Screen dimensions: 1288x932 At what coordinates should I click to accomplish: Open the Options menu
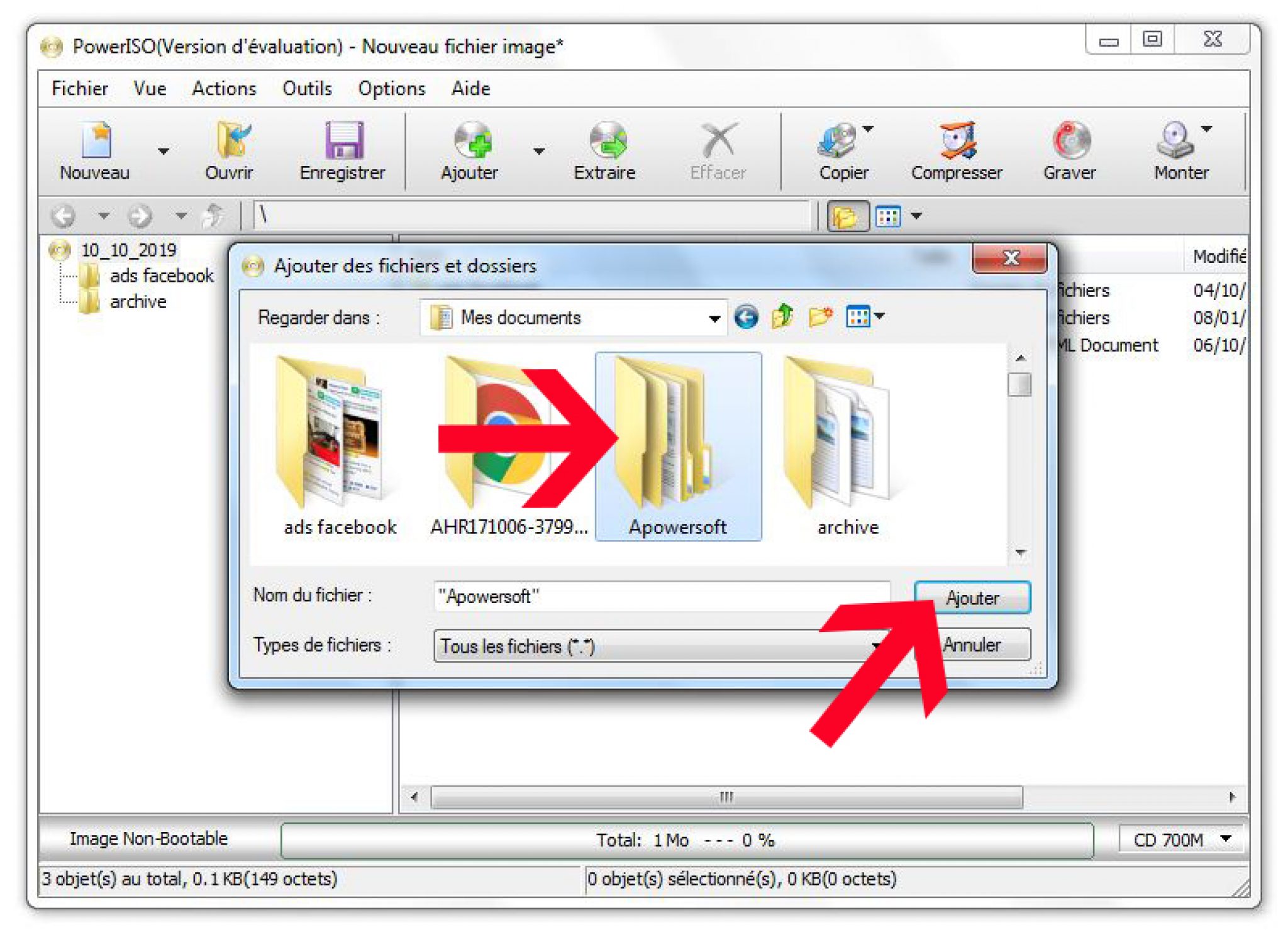(392, 89)
